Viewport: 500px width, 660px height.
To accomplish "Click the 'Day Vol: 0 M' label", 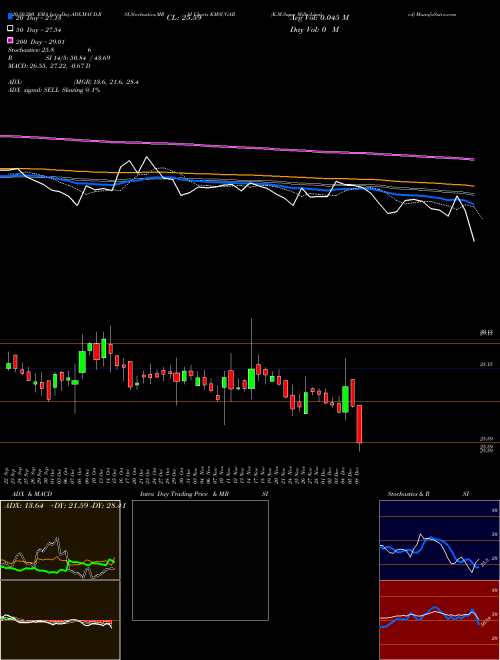I will (314, 30).
